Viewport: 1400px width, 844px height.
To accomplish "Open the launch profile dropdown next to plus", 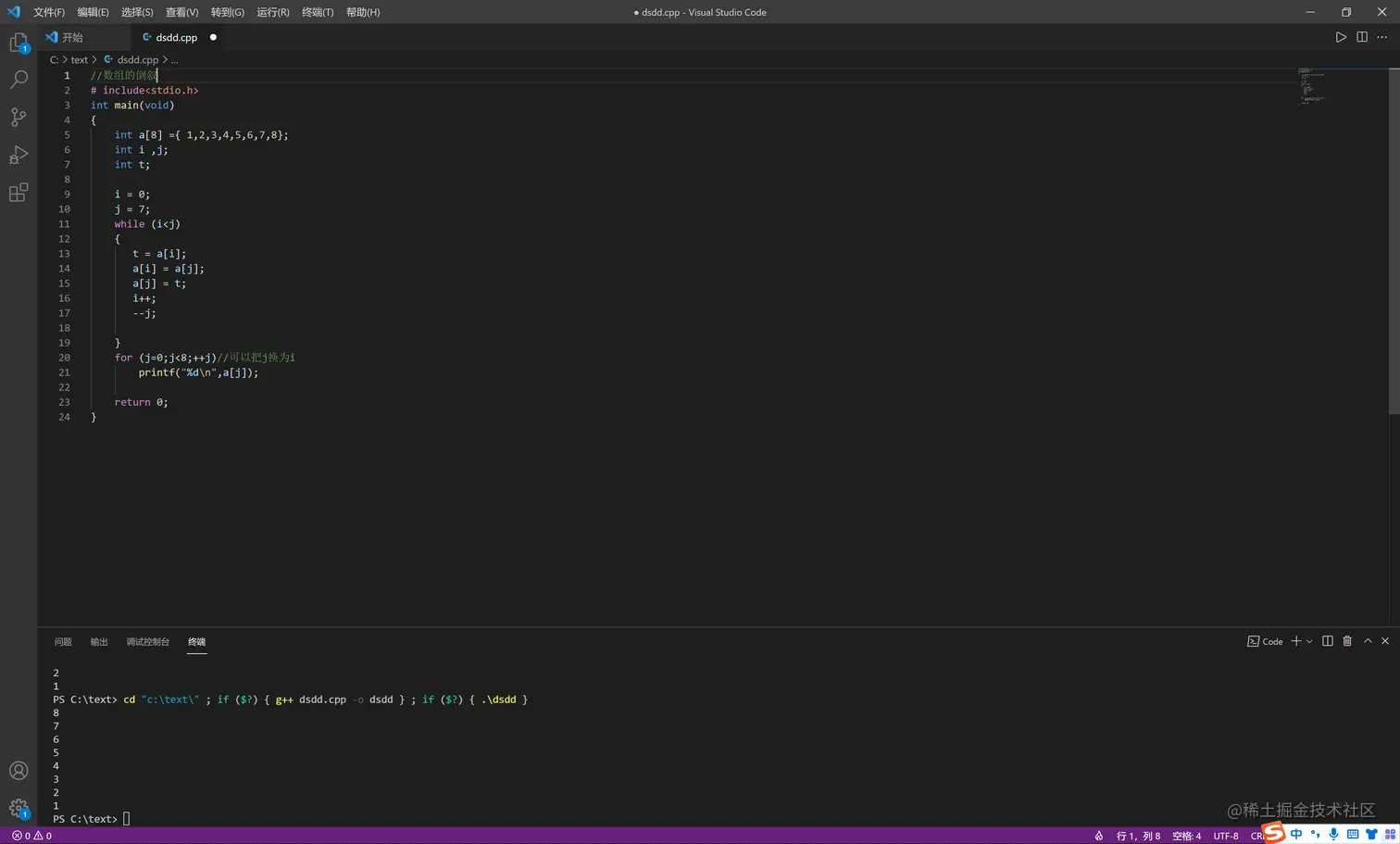I will click(1309, 641).
